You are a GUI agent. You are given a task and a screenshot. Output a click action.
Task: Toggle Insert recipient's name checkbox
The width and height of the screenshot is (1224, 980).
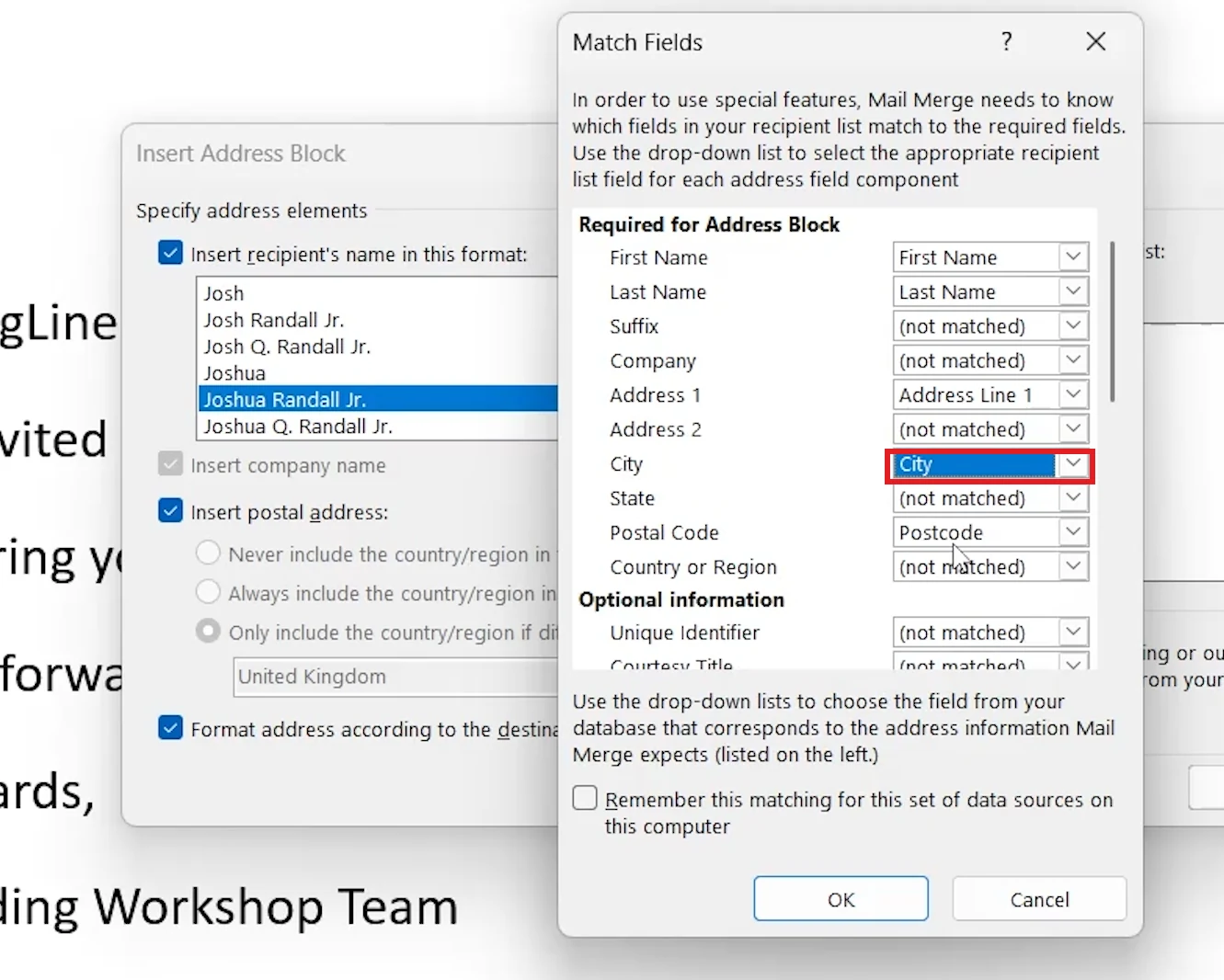pos(170,253)
